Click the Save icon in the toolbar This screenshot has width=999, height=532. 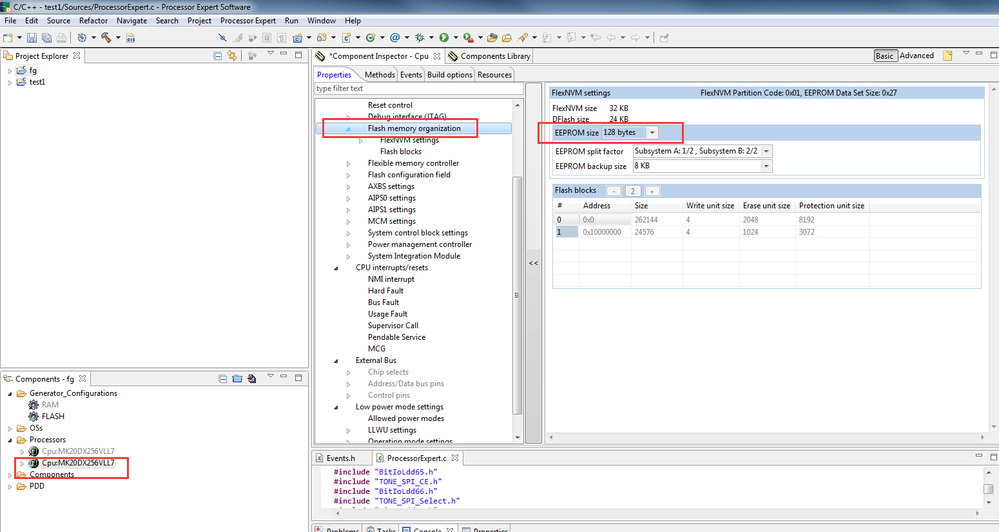(32, 38)
